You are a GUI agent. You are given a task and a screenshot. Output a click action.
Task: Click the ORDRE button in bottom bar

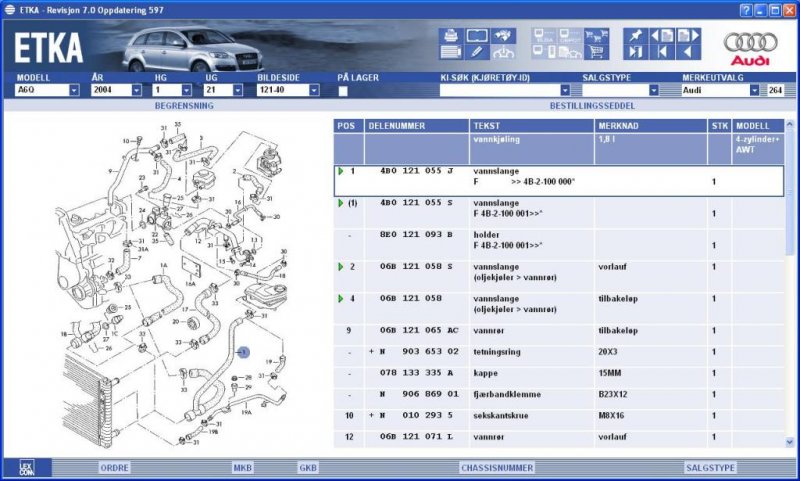[113, 467]
